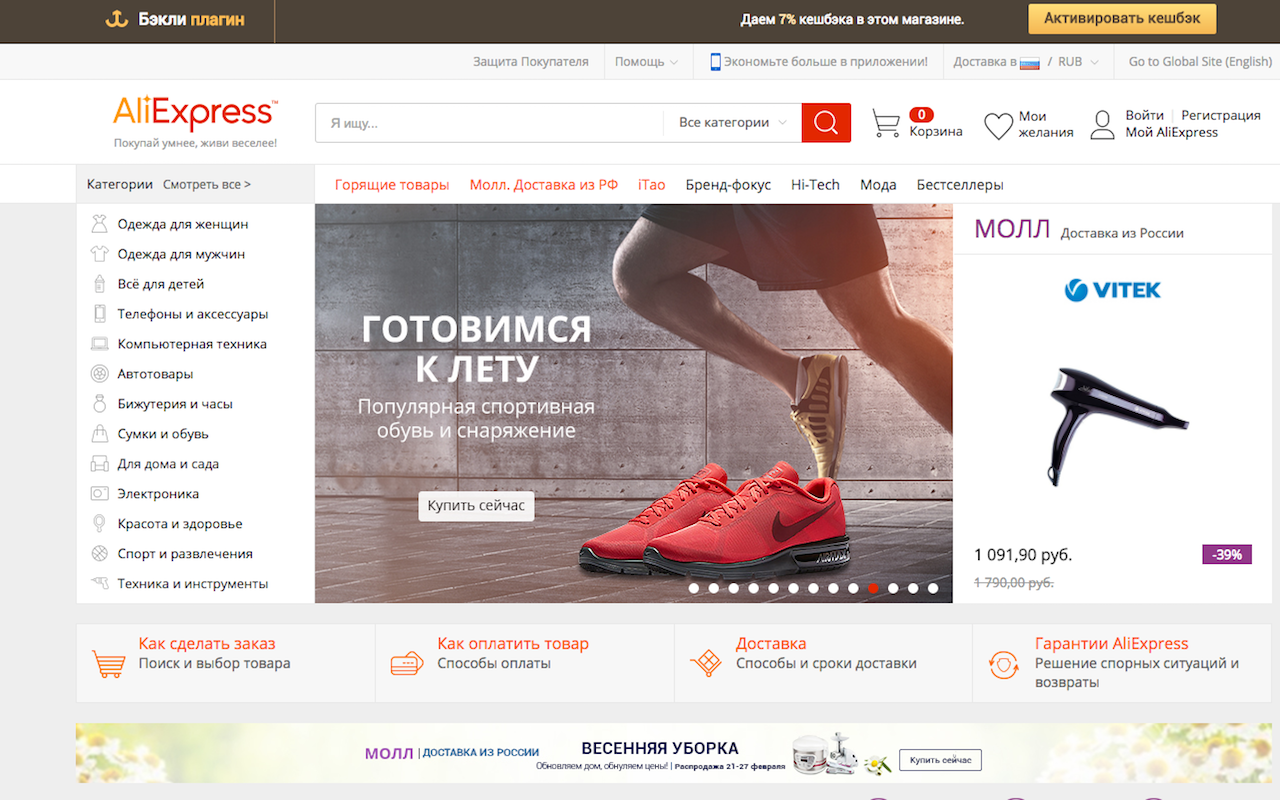Click the AliExpress guarantees refresh icon
The width and height of the screenshot is (1280, 800).
(x=1003, y=665)
